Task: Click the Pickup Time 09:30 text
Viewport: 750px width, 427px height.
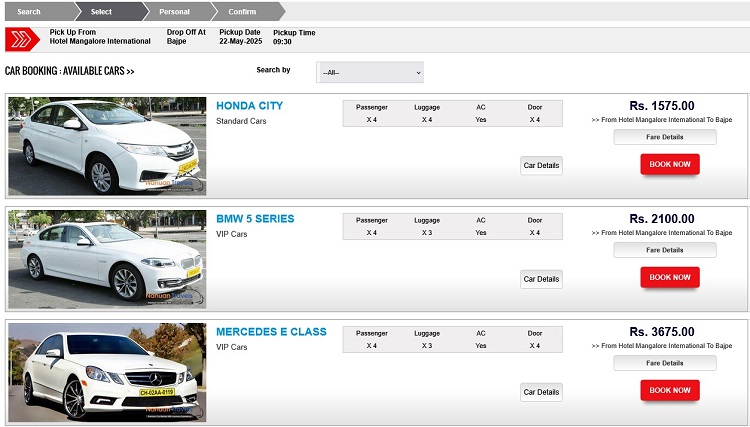Action: pyautogui.click(x=294, y=37)
